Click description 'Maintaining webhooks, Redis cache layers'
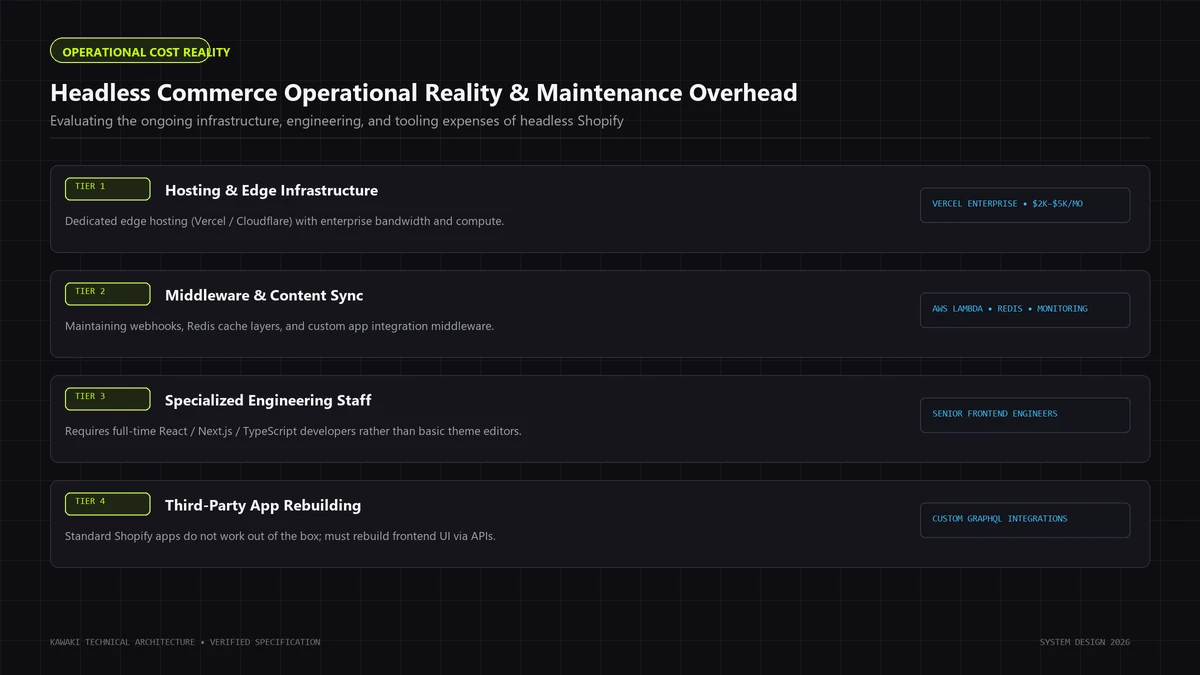 click(279, 326)
